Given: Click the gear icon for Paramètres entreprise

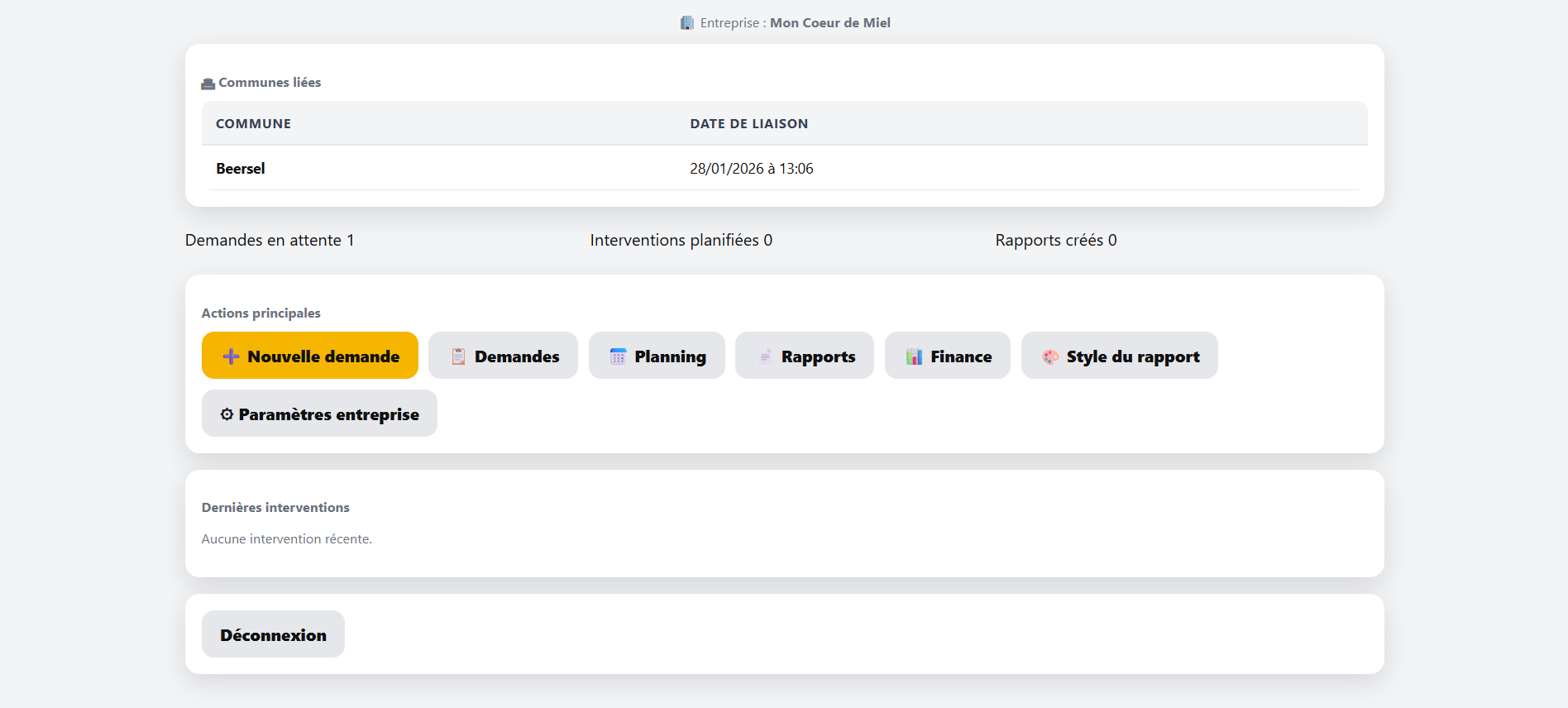Looking at the screenshot, I should [x=227, y=414].
